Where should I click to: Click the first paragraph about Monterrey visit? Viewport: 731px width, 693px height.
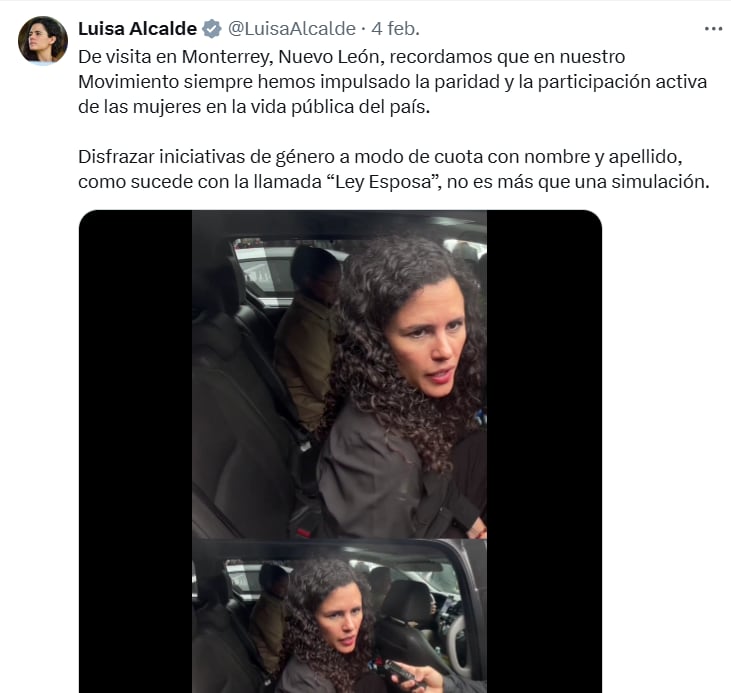coord(393,82)
